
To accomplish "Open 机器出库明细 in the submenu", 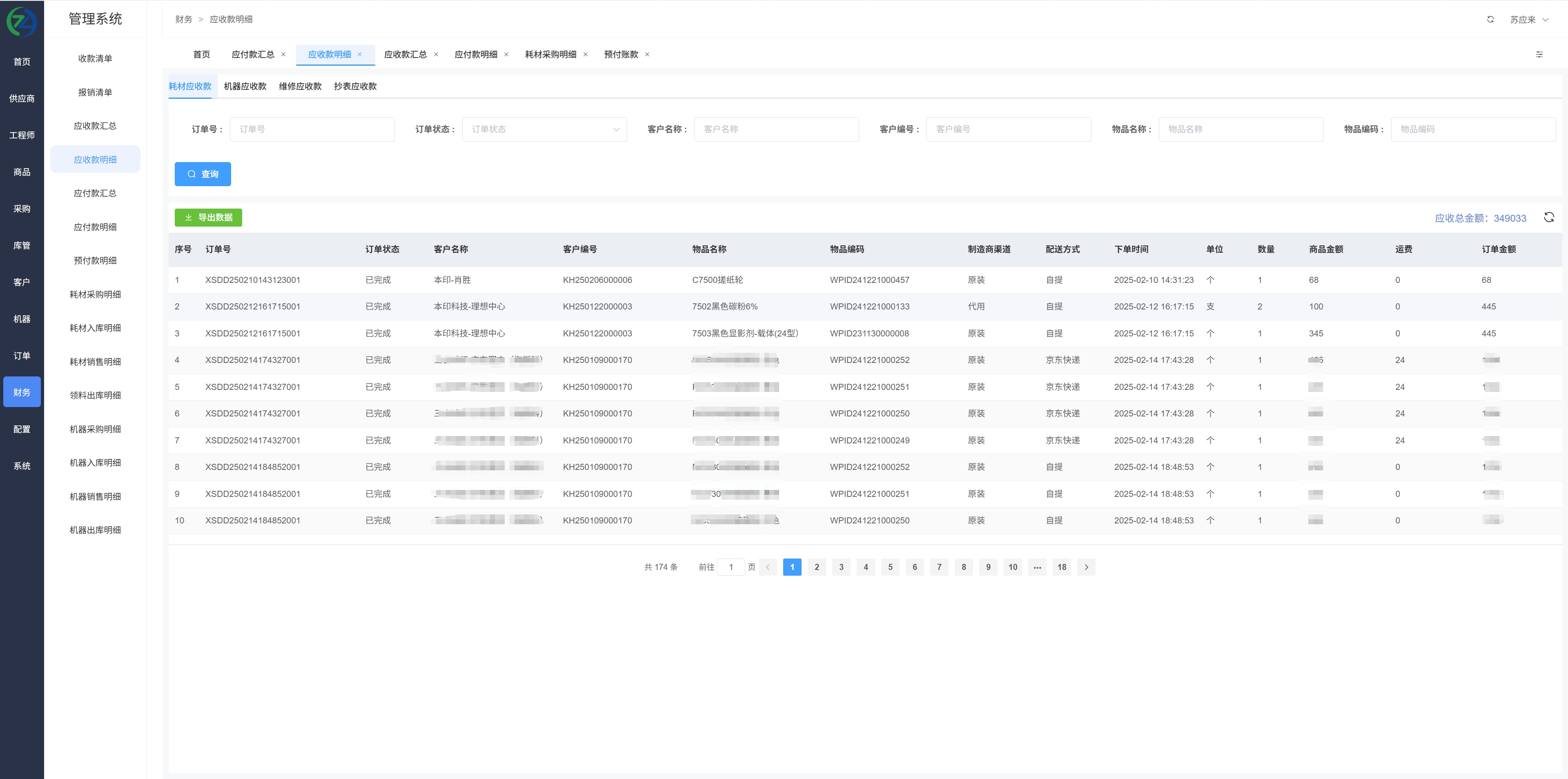I will point(95,530).
